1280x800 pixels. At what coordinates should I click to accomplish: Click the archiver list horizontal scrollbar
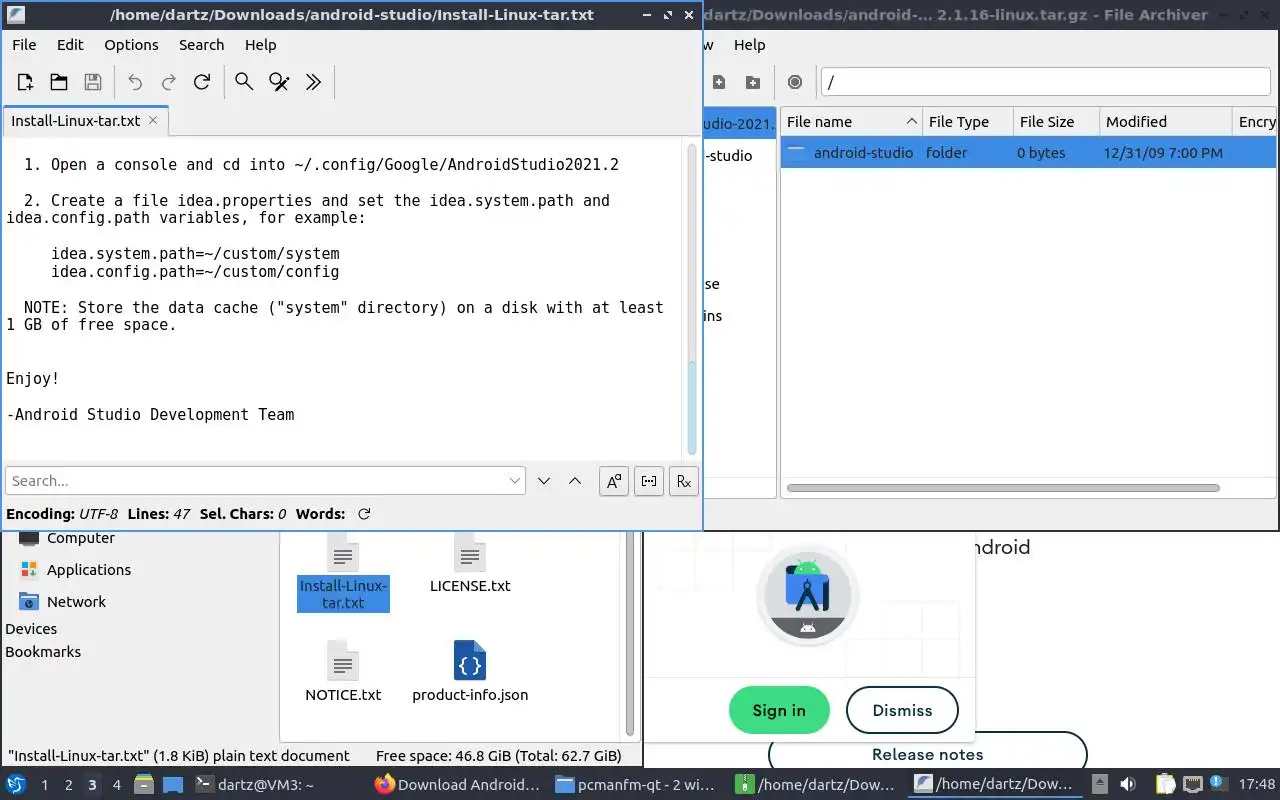coord(1003,488)
